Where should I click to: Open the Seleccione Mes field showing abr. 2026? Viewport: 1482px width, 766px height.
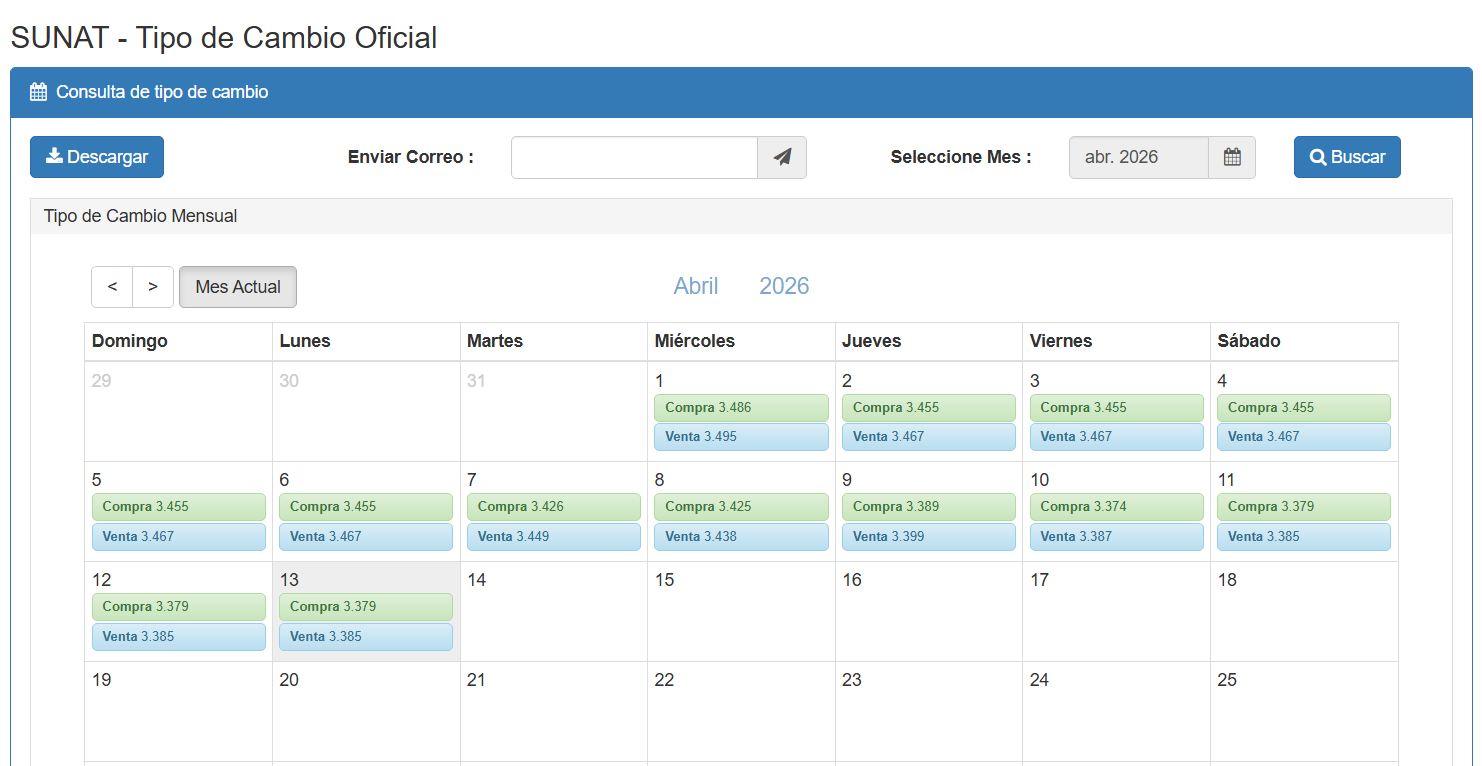[1138, 157]
